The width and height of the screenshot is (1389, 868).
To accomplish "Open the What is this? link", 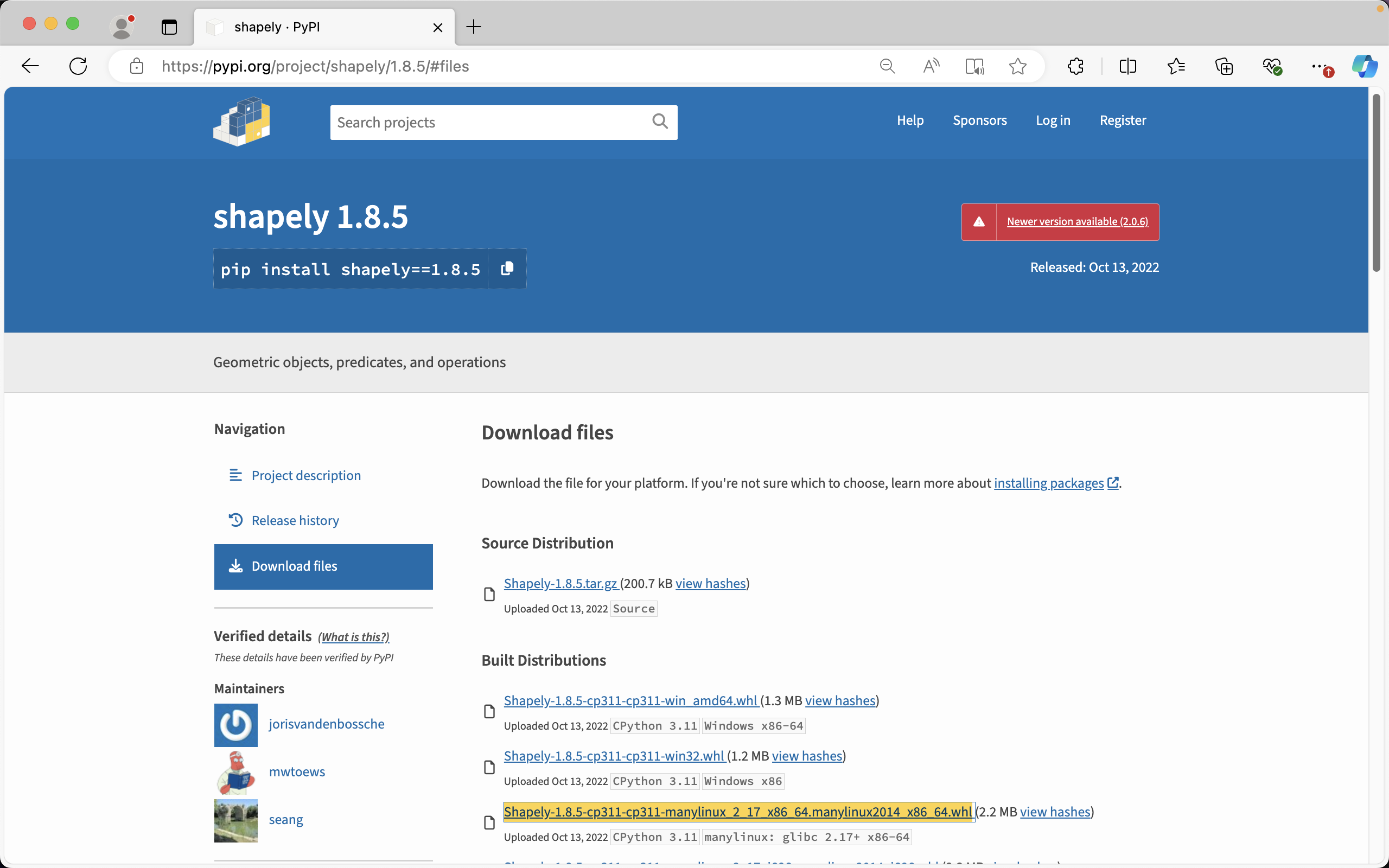I will click(354, 637).
